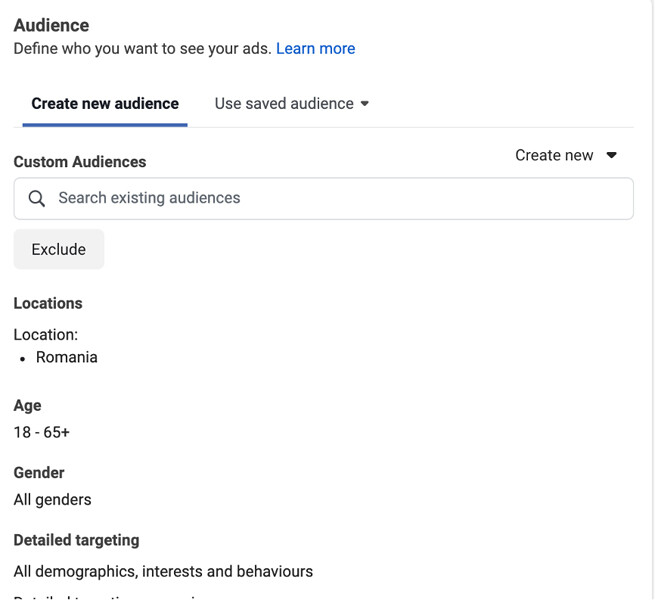
Task: Click the down arrow beside Create new
Action: point(612,155)
